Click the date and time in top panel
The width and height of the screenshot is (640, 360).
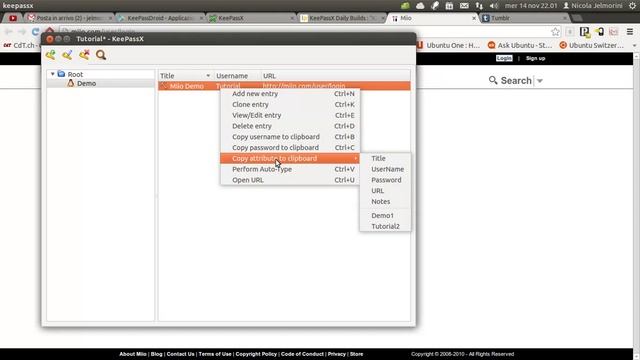pyautogui.click(x=531, y=6)
